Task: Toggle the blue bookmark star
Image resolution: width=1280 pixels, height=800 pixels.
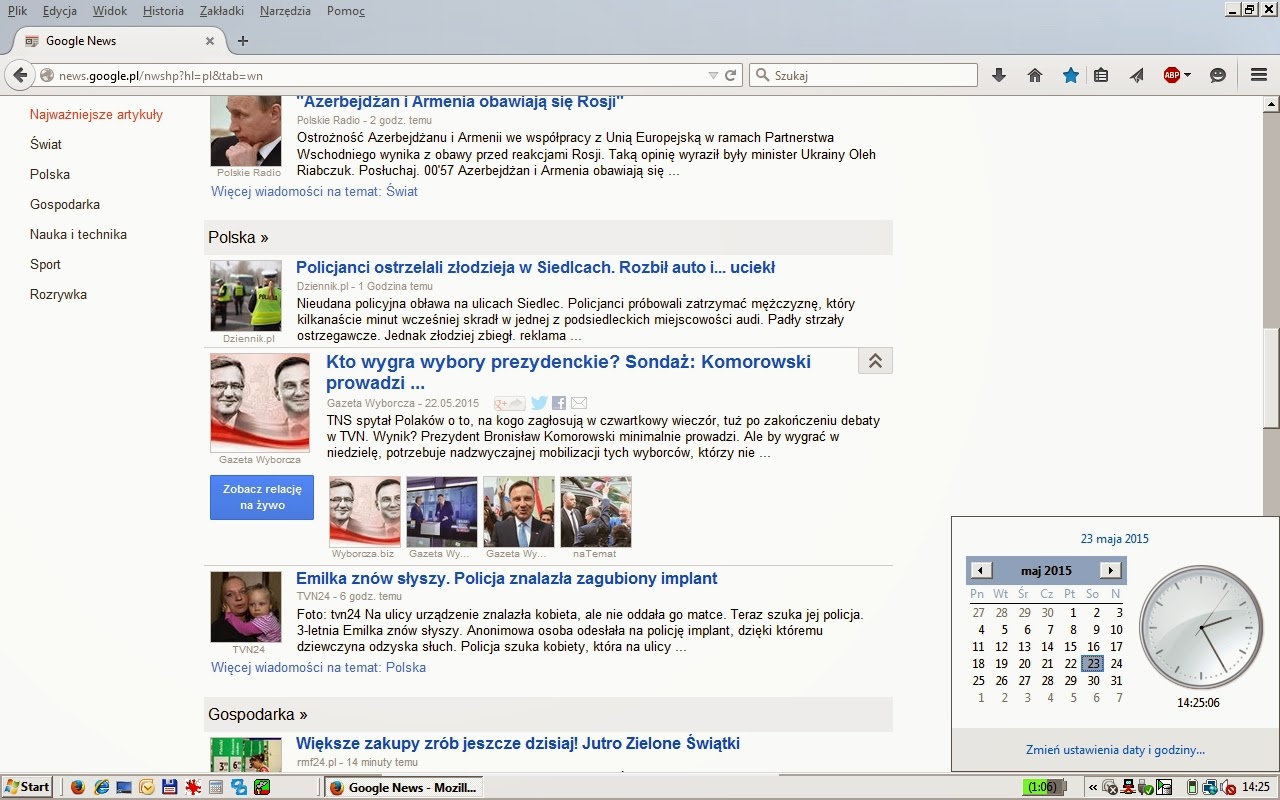Action: 1071,75
